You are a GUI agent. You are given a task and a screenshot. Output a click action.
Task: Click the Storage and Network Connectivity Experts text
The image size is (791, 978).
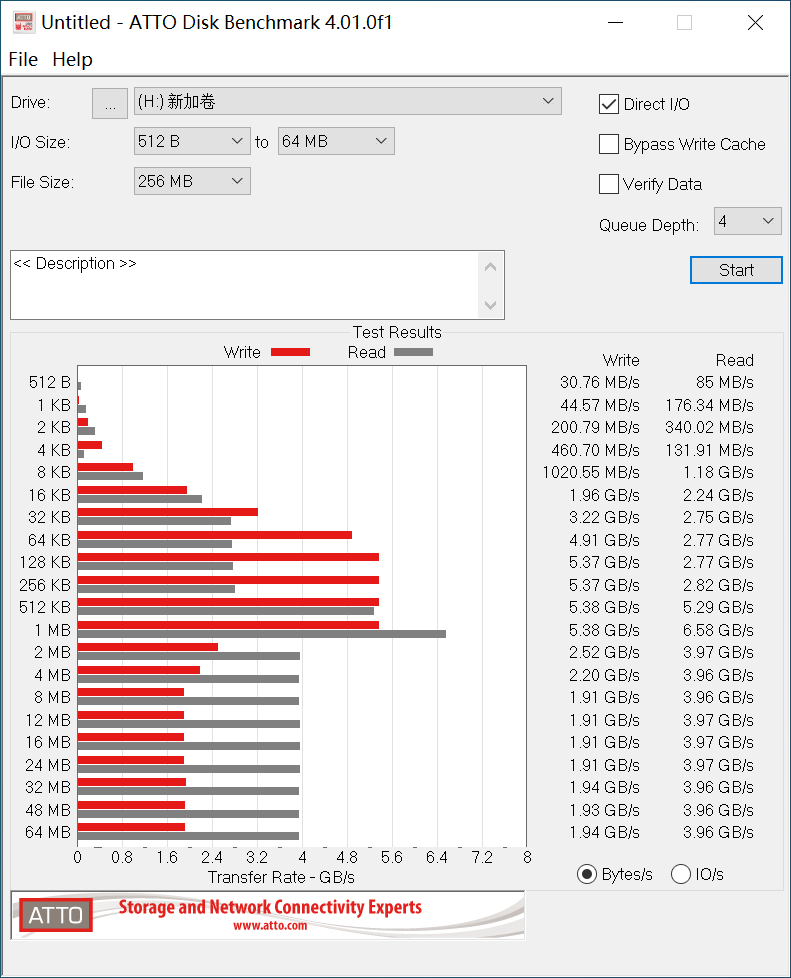[270, 907]
